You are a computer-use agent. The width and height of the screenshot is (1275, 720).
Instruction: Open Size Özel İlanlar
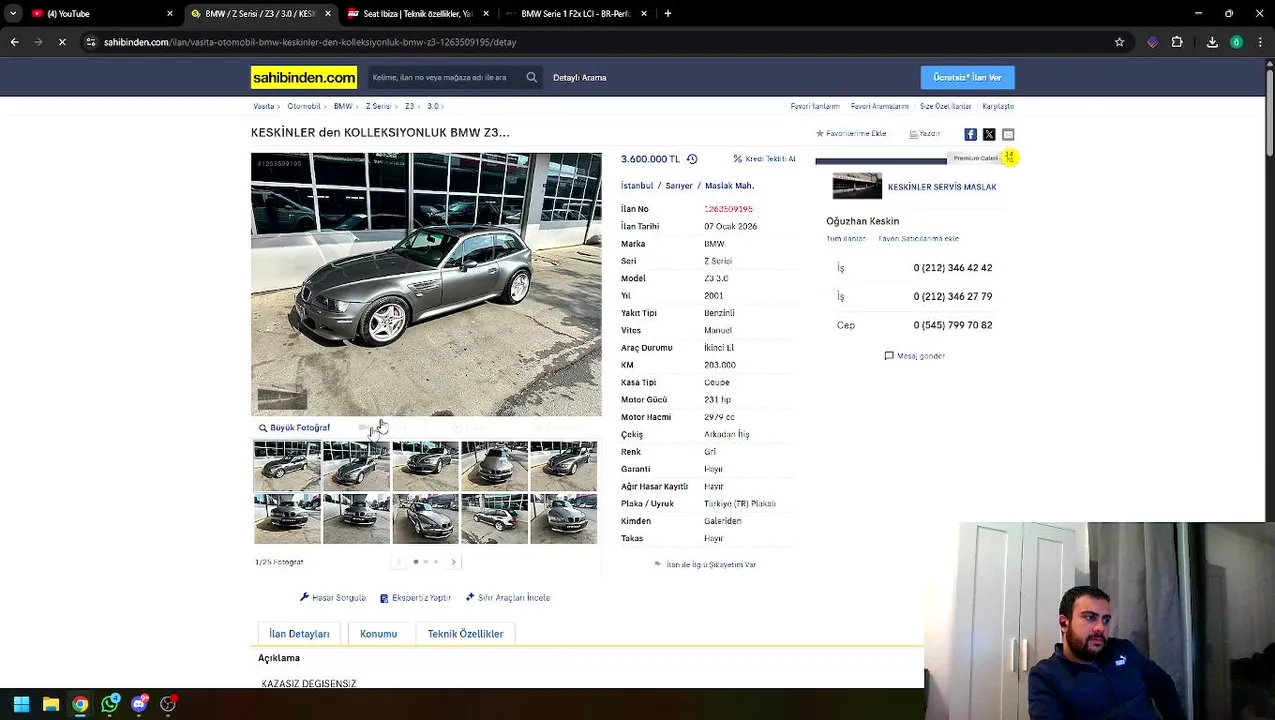point(945,106)
